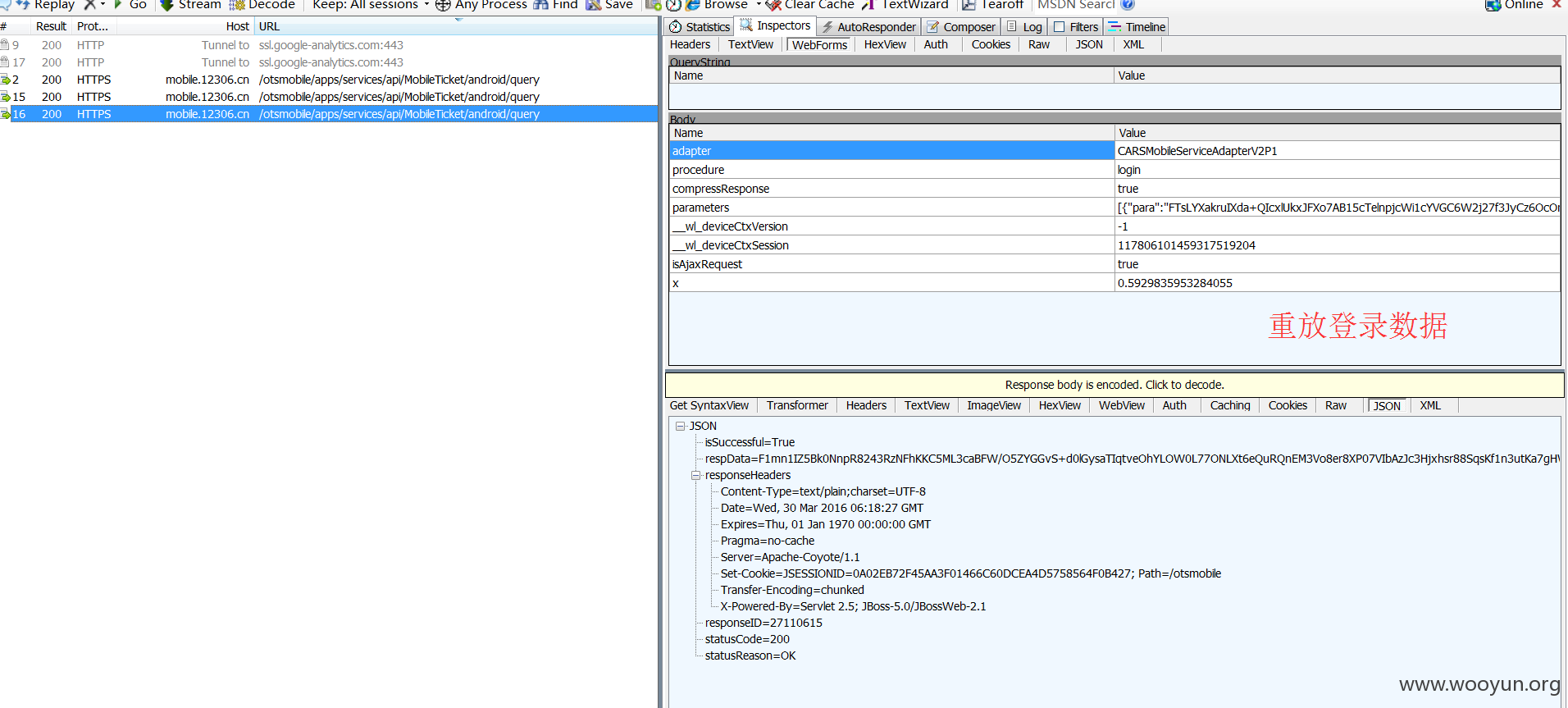Viewport: 1568px width, 708px height.
Task: Click the Remove sessions X icon
Action: 90,4
